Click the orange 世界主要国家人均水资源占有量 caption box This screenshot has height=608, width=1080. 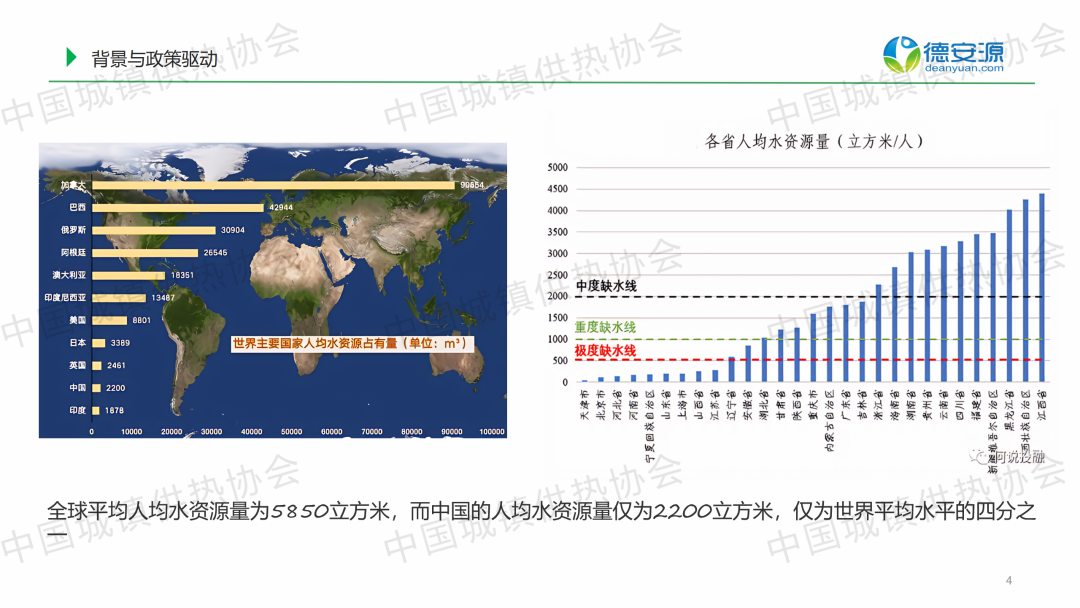pos(350,343)
